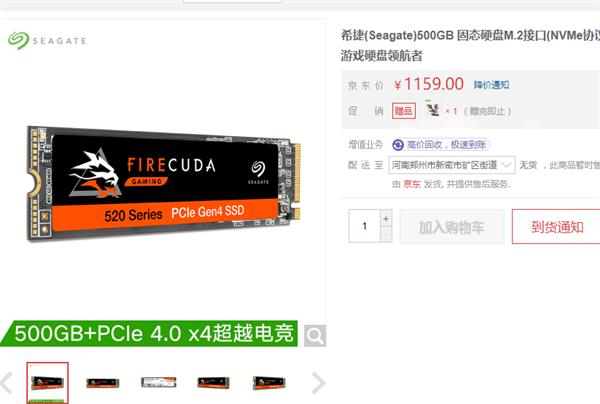Click the 降价通知 price alert link

[491, 85]
